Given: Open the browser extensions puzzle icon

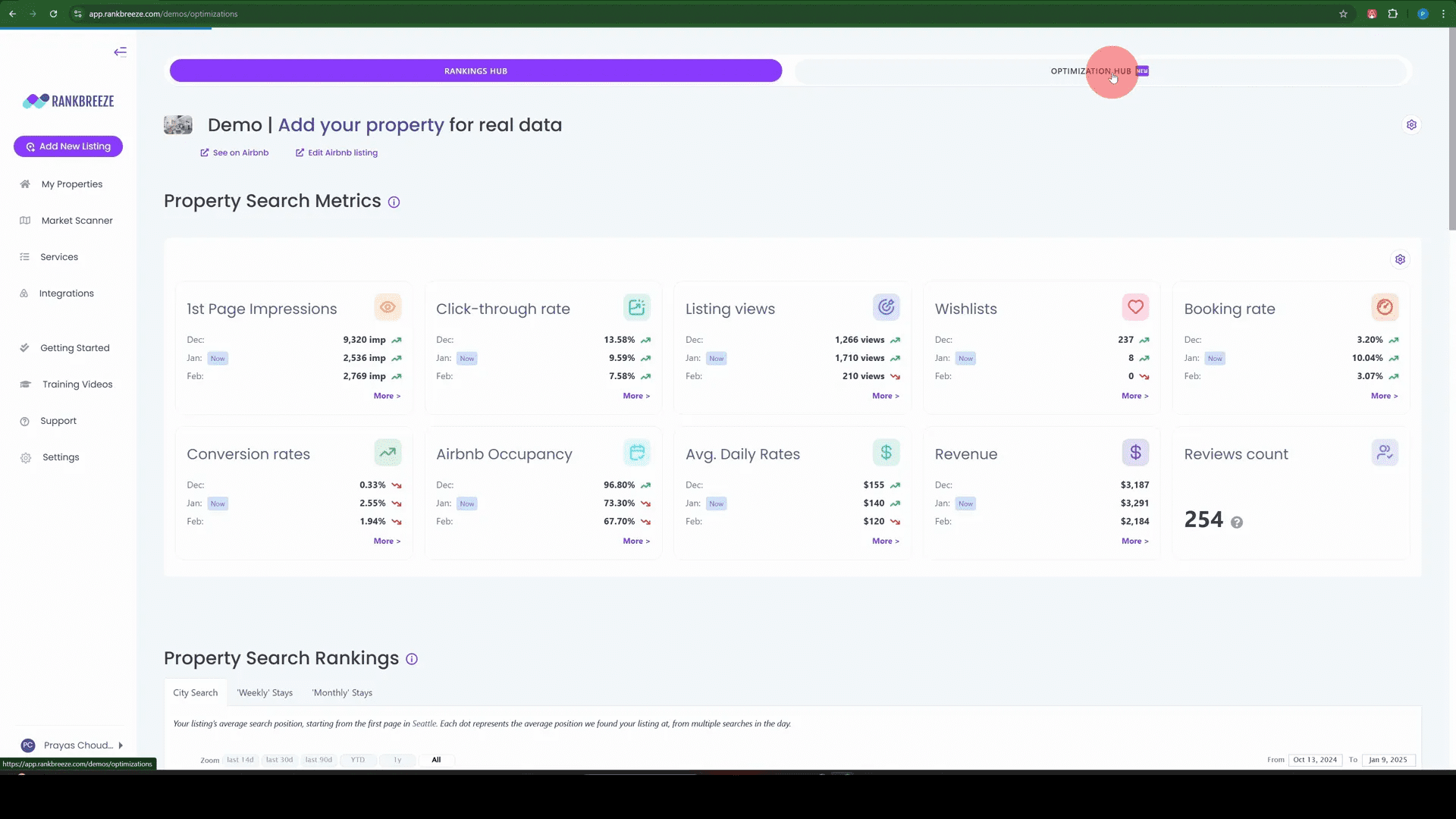Looking at the screenshot, I should click(x=1393, y=14).
